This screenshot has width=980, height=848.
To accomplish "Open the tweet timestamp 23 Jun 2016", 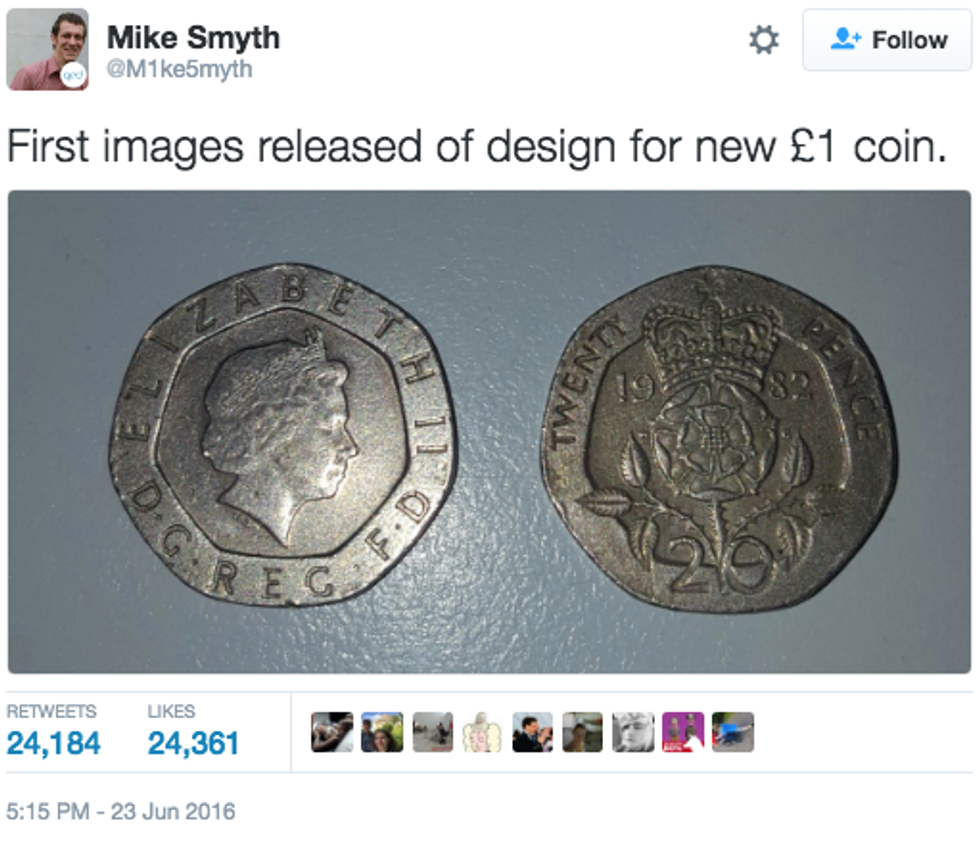I will pos(121,811).
